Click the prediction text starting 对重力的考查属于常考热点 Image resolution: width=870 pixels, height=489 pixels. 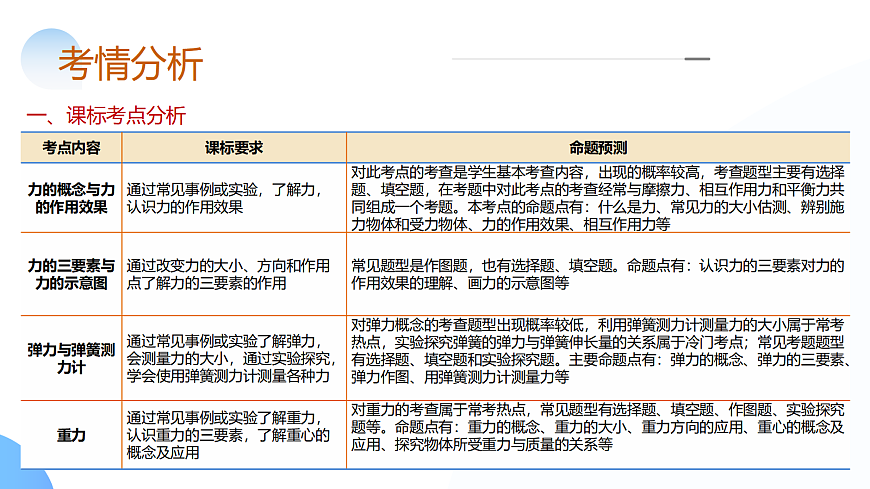point(598,427)
